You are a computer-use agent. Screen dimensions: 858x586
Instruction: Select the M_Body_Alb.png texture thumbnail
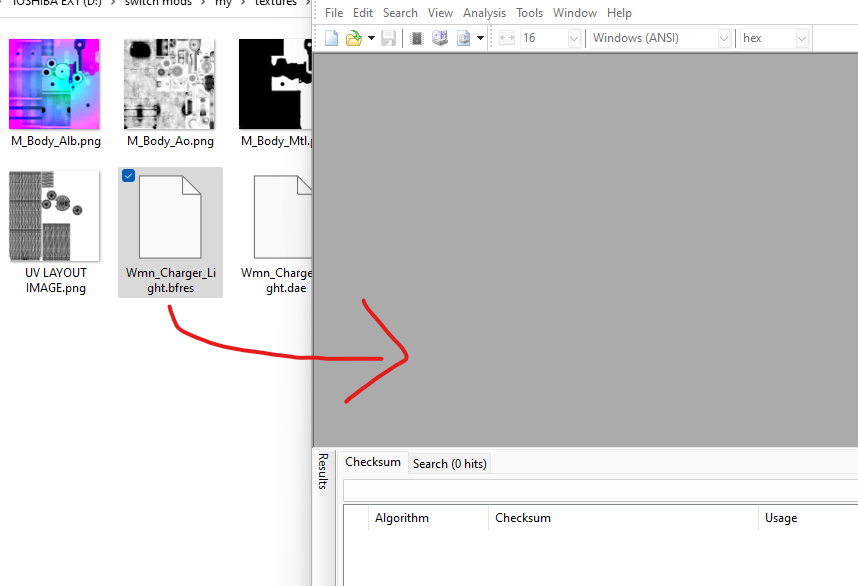pos(54,83)
